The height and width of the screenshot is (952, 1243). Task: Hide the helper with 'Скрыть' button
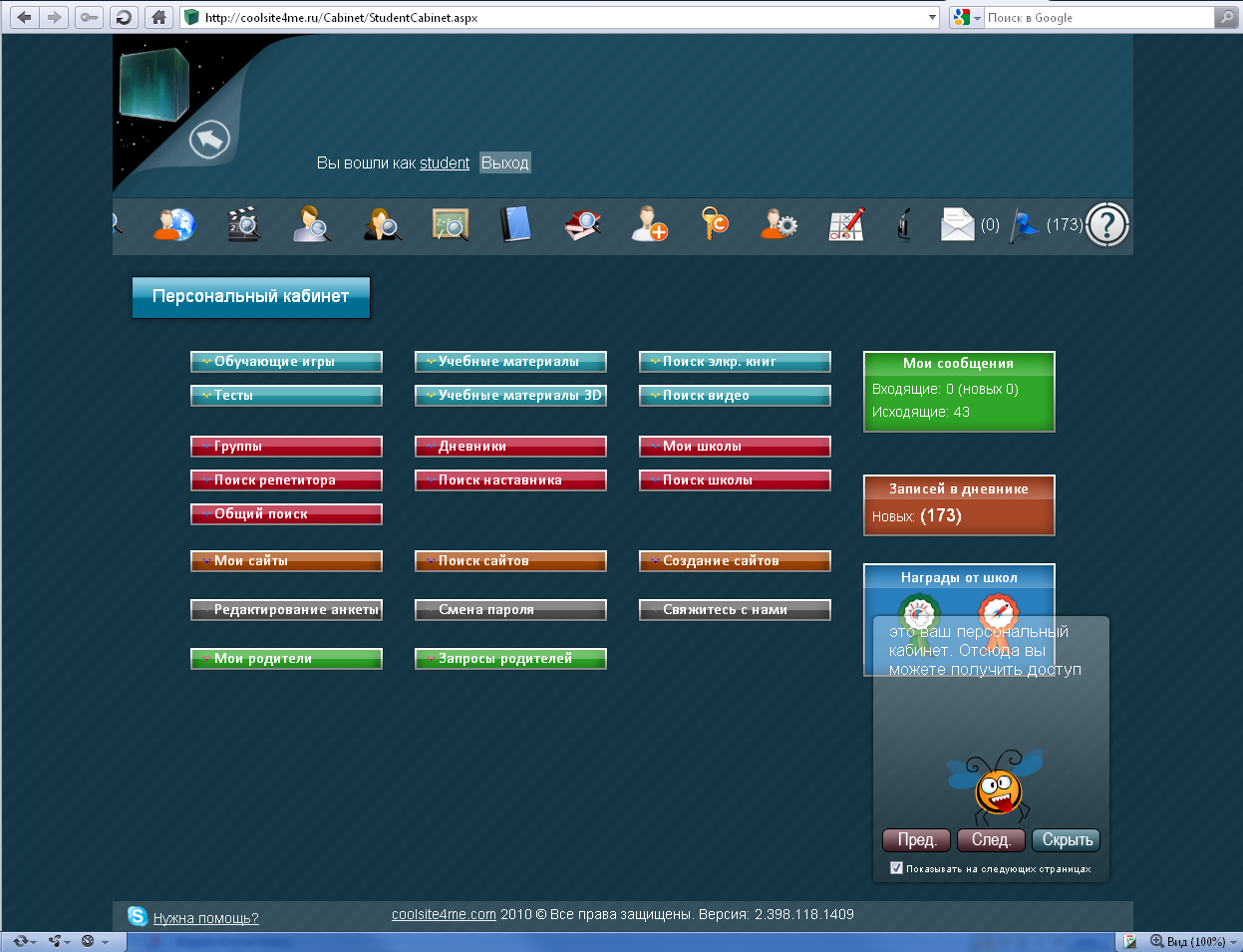[x=1067, y=840]
